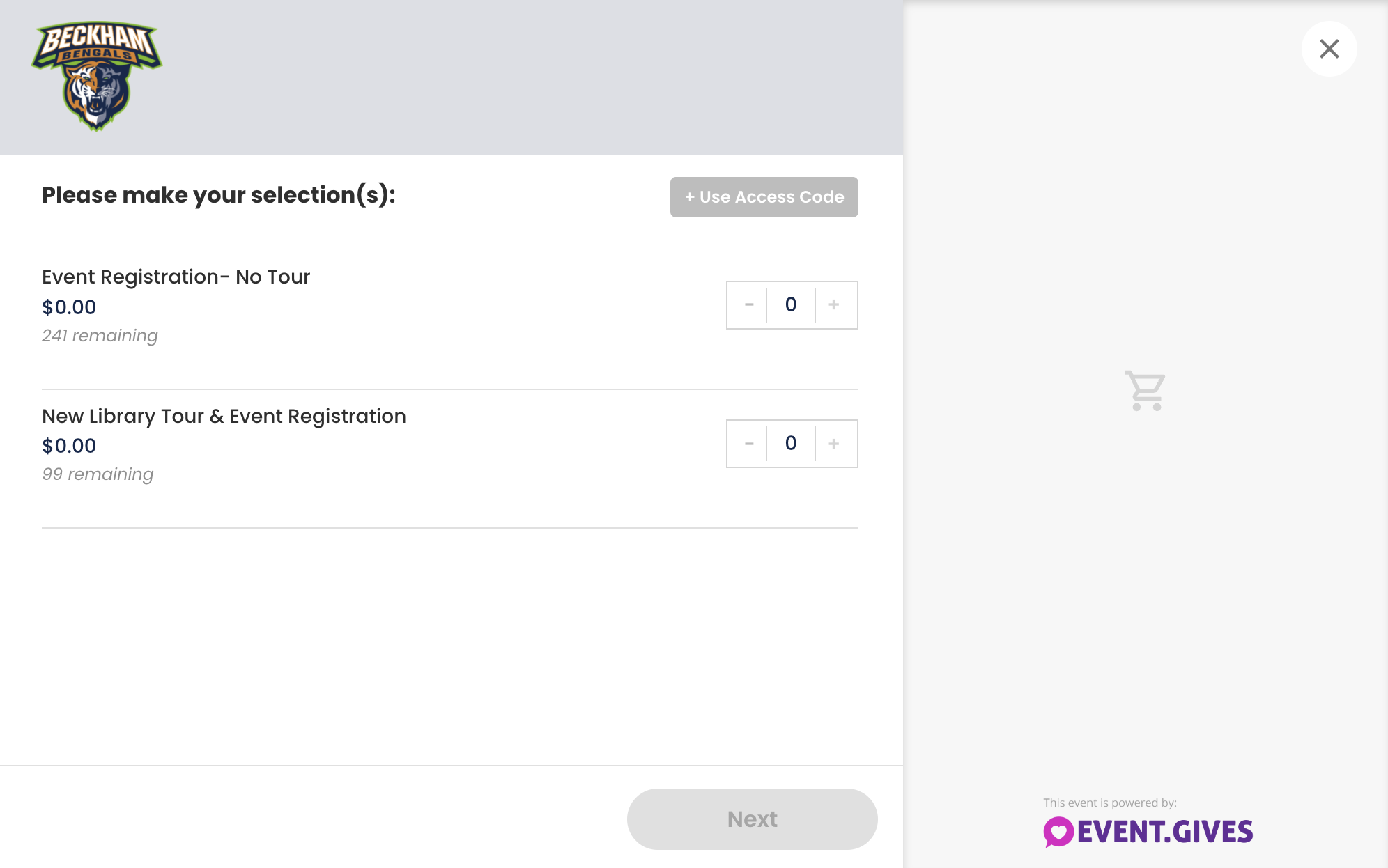Click the 99 remaining label
Screen dimensions: 1388x868
point(98,474)
